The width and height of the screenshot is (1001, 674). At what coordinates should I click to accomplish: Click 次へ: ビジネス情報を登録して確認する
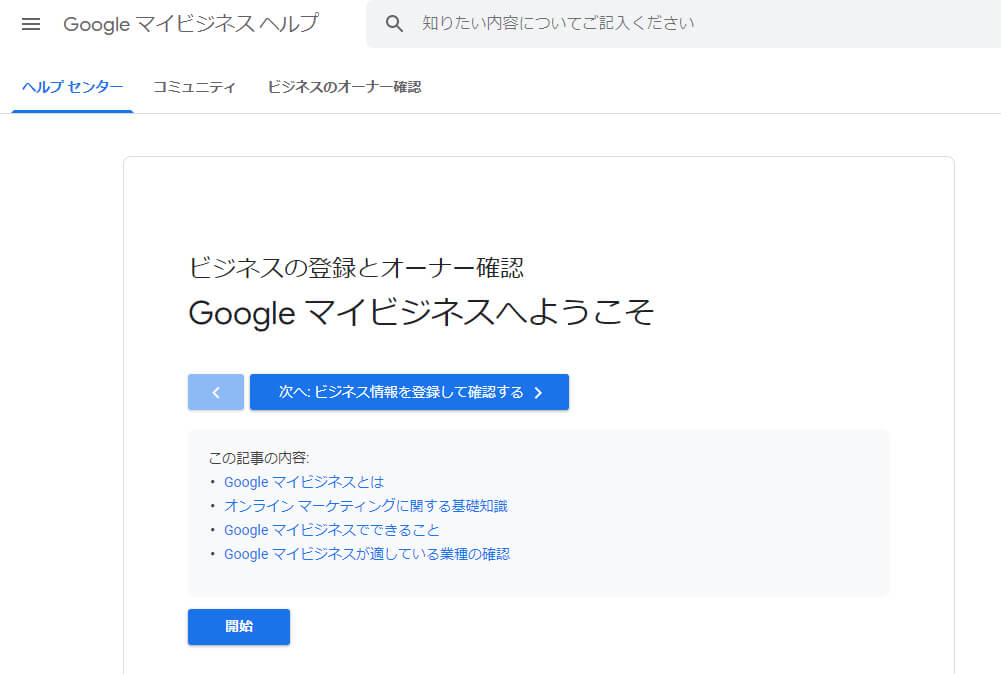(409, 392)
